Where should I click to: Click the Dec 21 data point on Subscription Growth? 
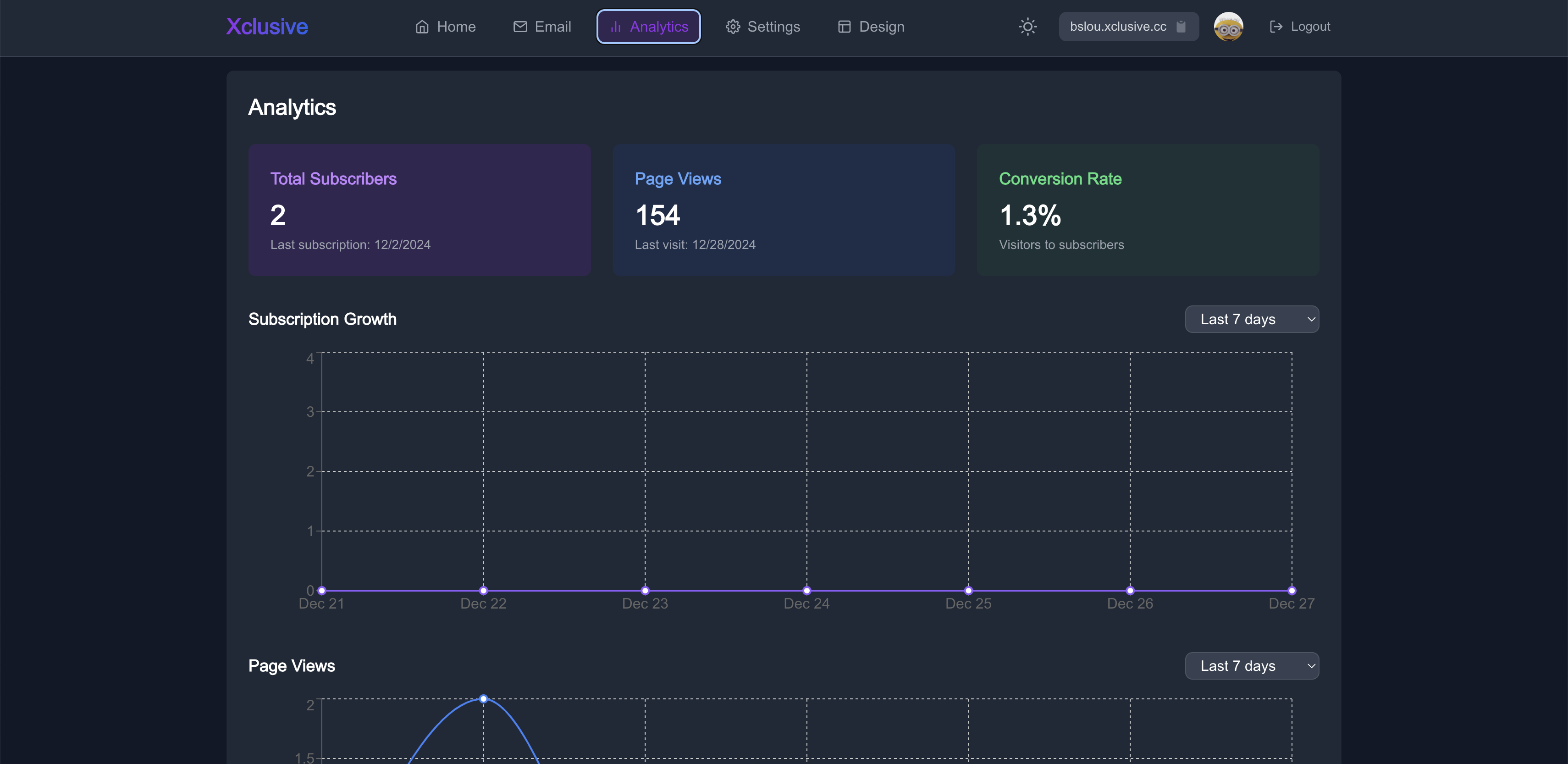[x=322, y=591]
